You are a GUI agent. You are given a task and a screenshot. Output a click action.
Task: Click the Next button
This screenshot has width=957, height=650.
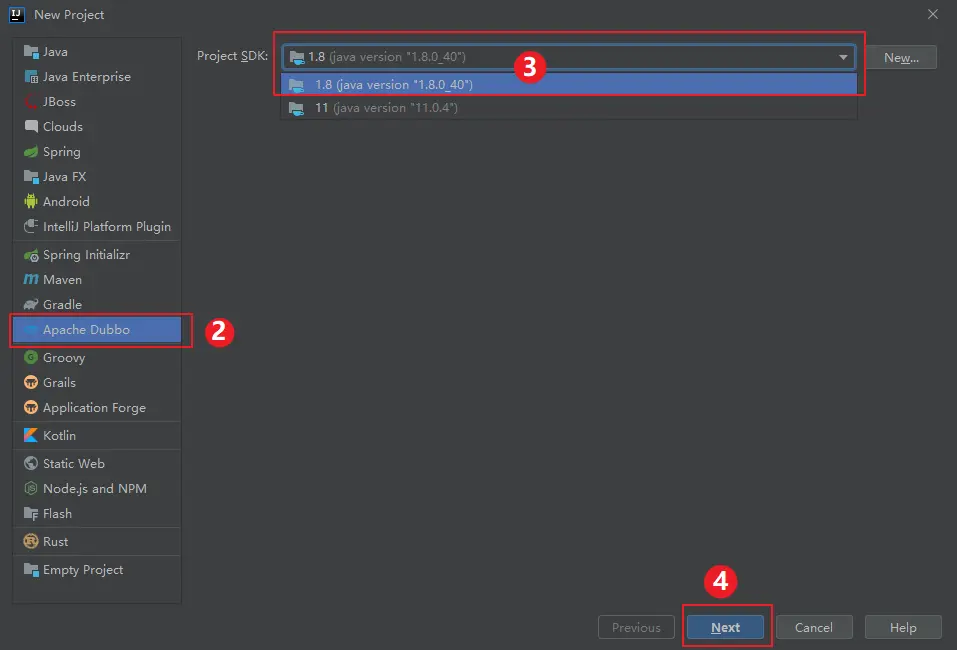725,627
